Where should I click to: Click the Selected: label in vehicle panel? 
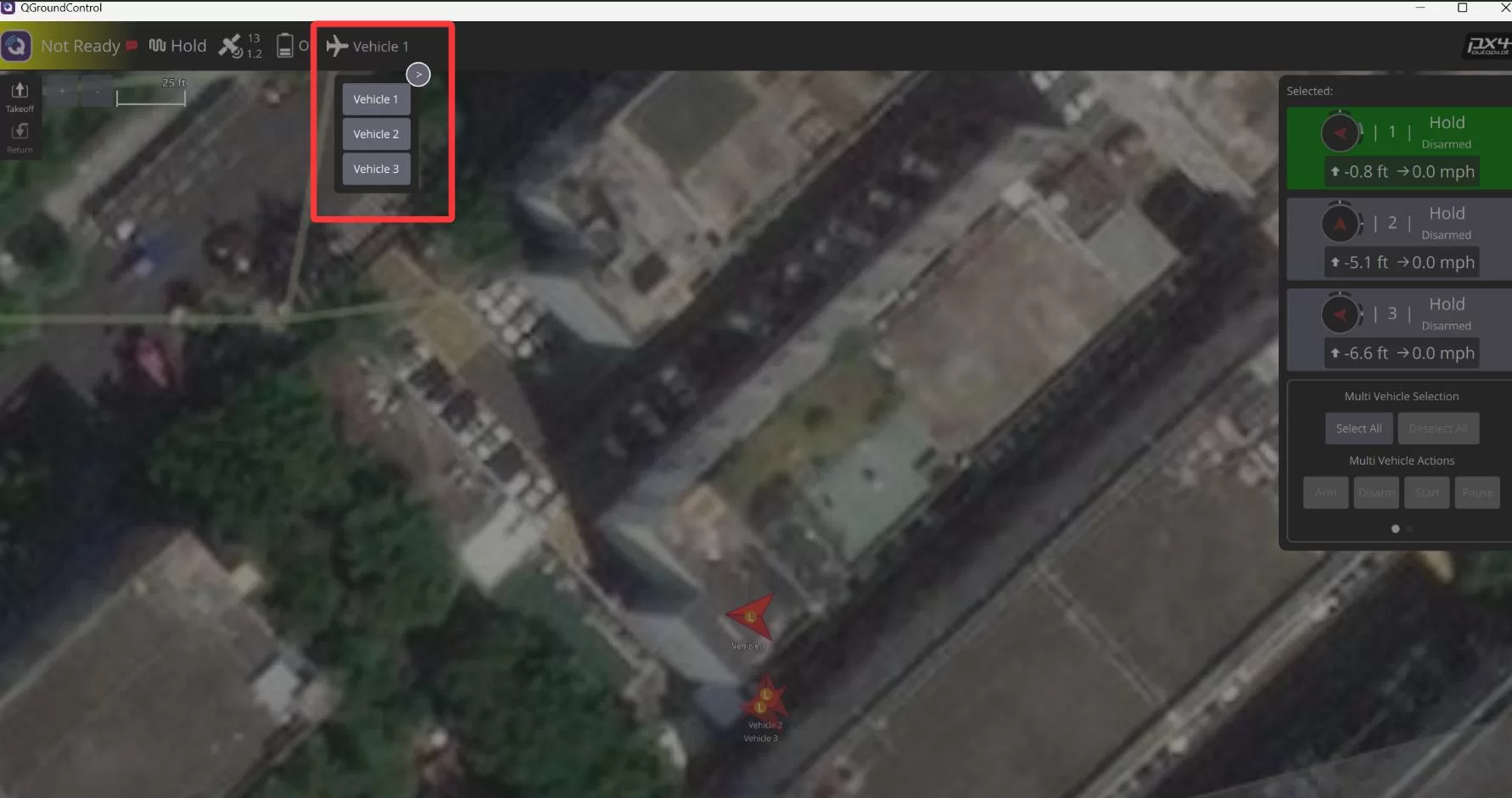click(x=1309, y=92)
